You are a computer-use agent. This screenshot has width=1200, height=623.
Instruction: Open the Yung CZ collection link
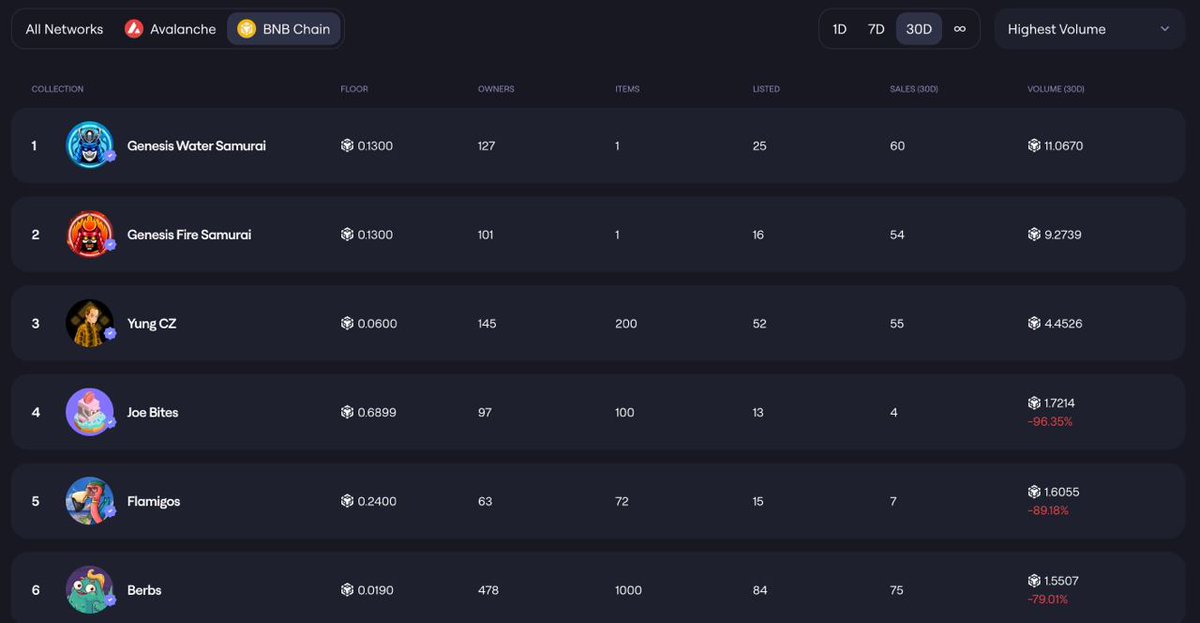click(x=152, y=324)
